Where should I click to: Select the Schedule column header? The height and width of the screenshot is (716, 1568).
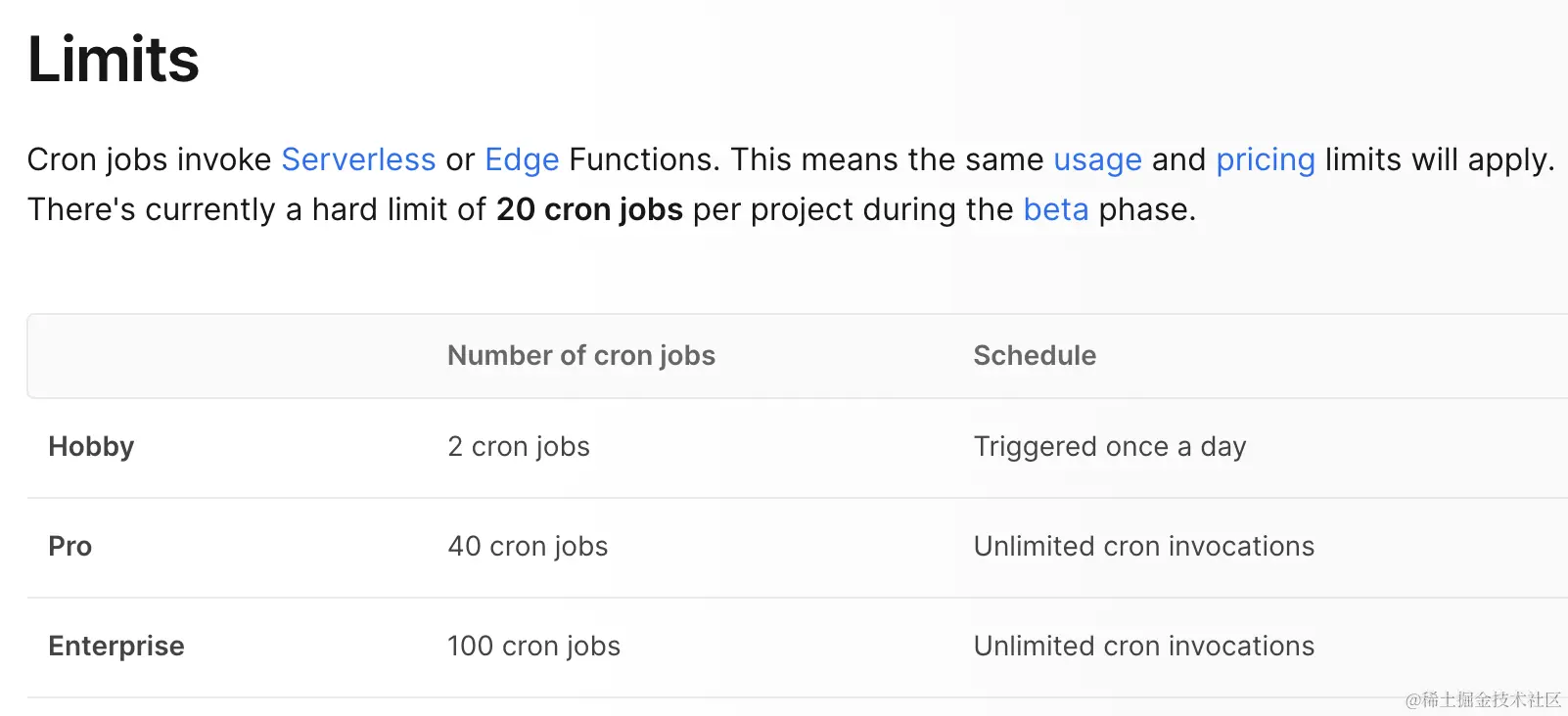tap(1035, 355)
